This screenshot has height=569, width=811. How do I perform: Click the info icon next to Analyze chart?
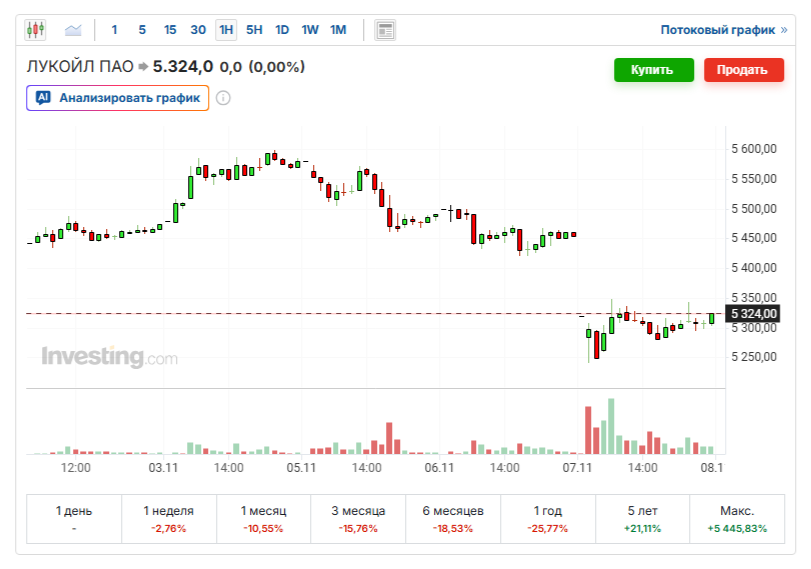223,98
